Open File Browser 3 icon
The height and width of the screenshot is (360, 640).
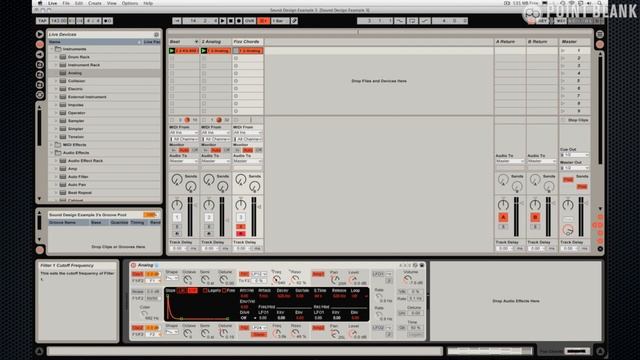(x=40, y=85)
